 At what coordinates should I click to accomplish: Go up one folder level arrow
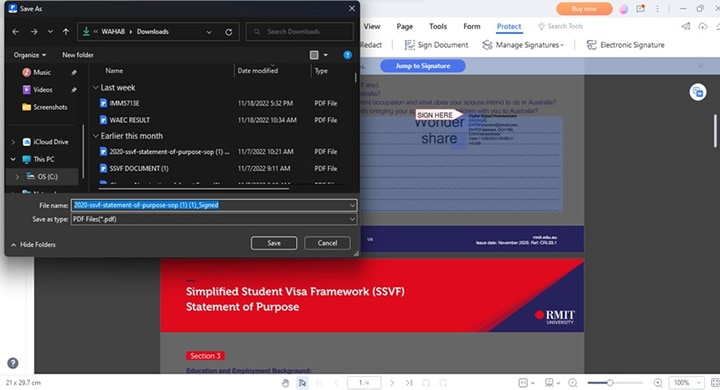pos(66,32)
